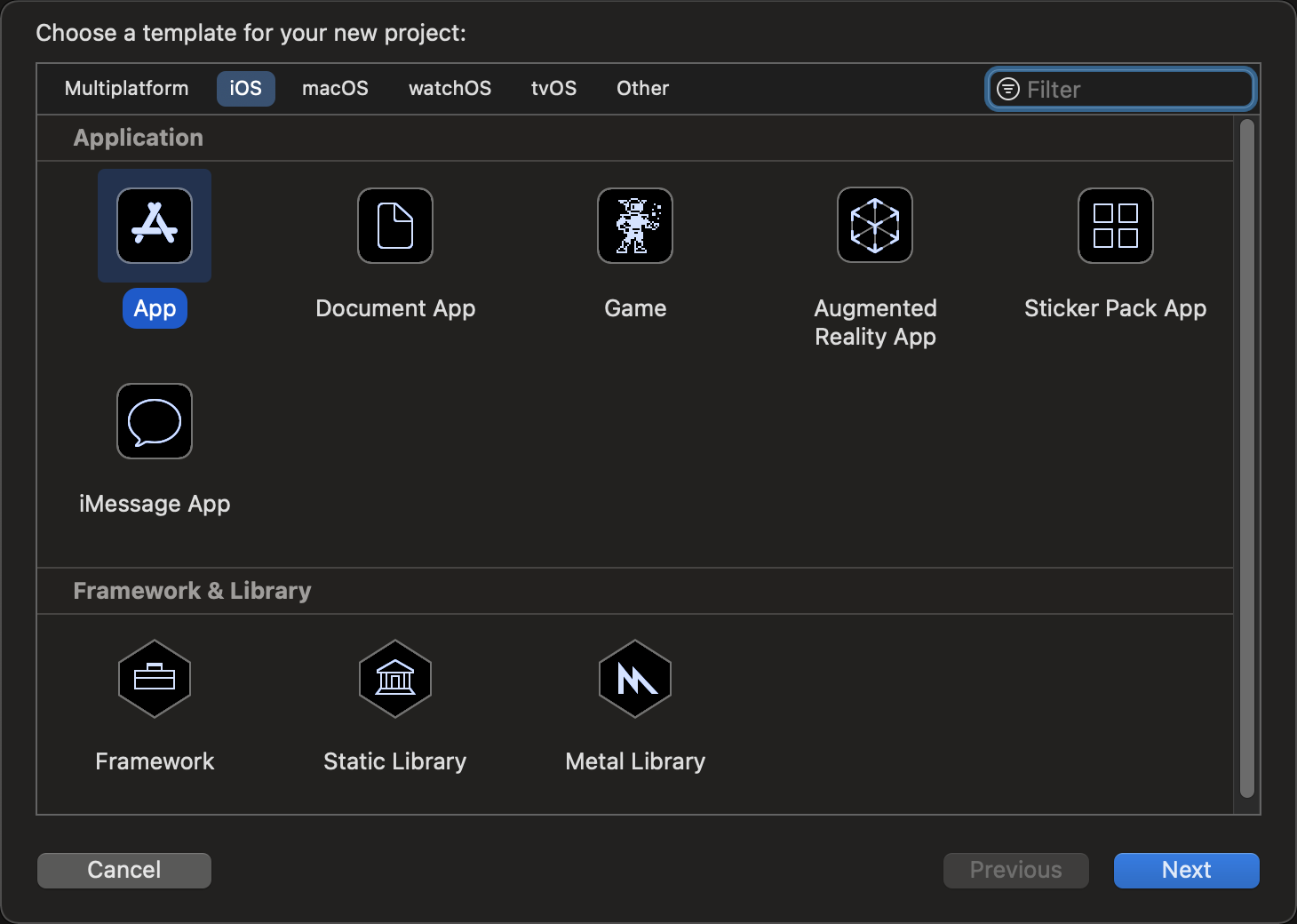Switch to the macOS tab
Image resolution: width=1297 pixels, height=924 pixels.
point(335,89)
